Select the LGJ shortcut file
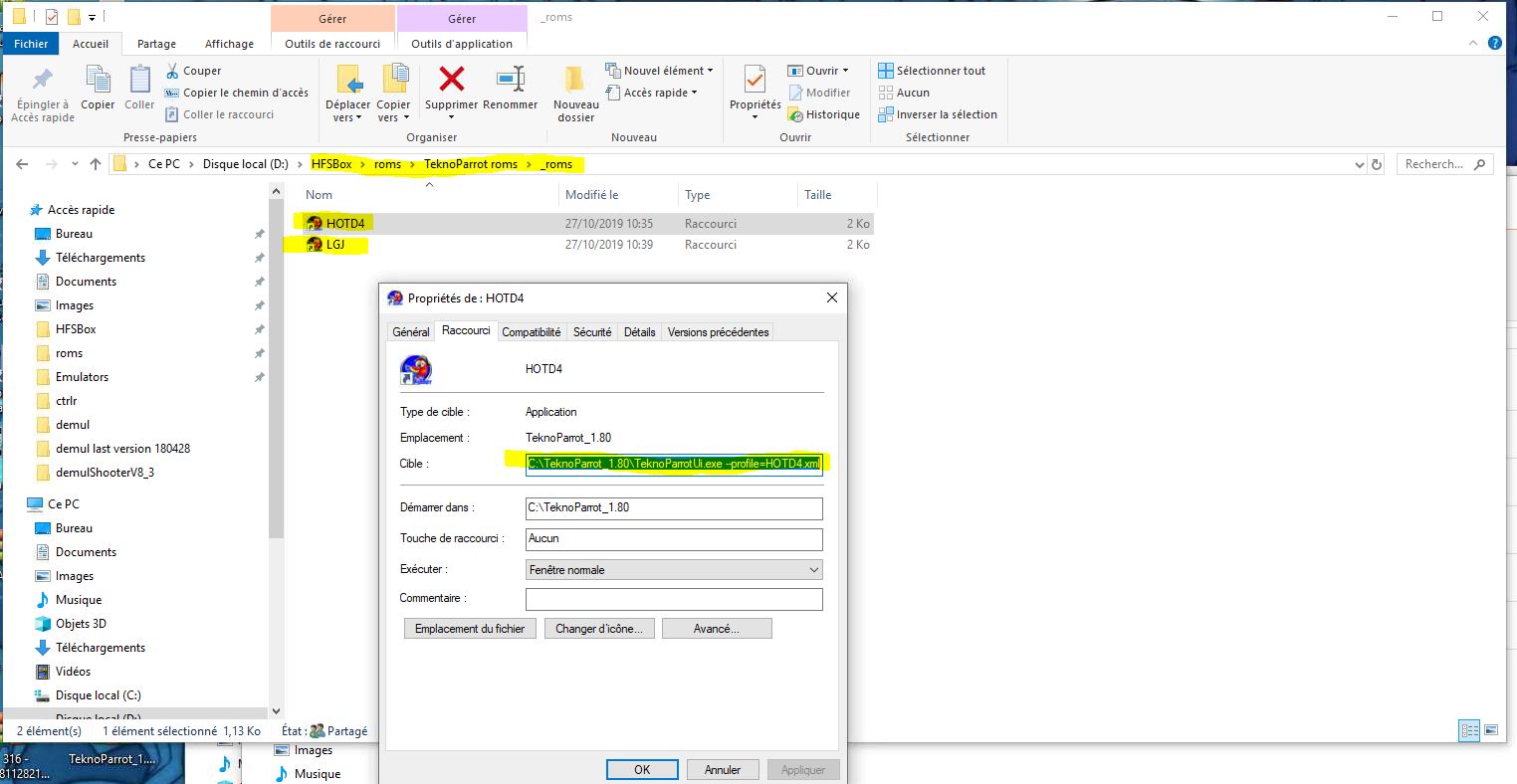This screenshot has width=1517, height=784. (334, 245)
